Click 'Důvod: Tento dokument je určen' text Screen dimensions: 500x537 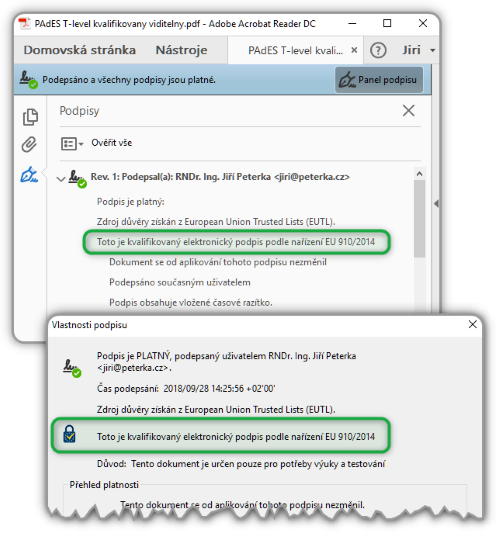tap(241, 464)
